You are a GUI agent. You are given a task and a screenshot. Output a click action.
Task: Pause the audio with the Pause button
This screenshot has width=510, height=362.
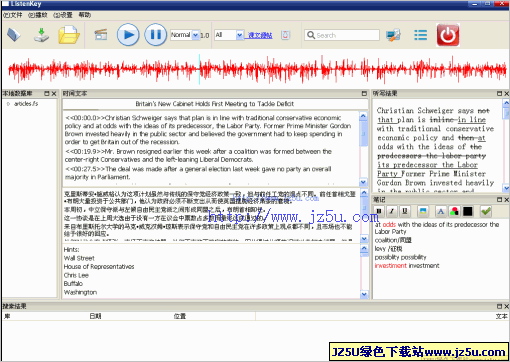[x=155, y=35]
